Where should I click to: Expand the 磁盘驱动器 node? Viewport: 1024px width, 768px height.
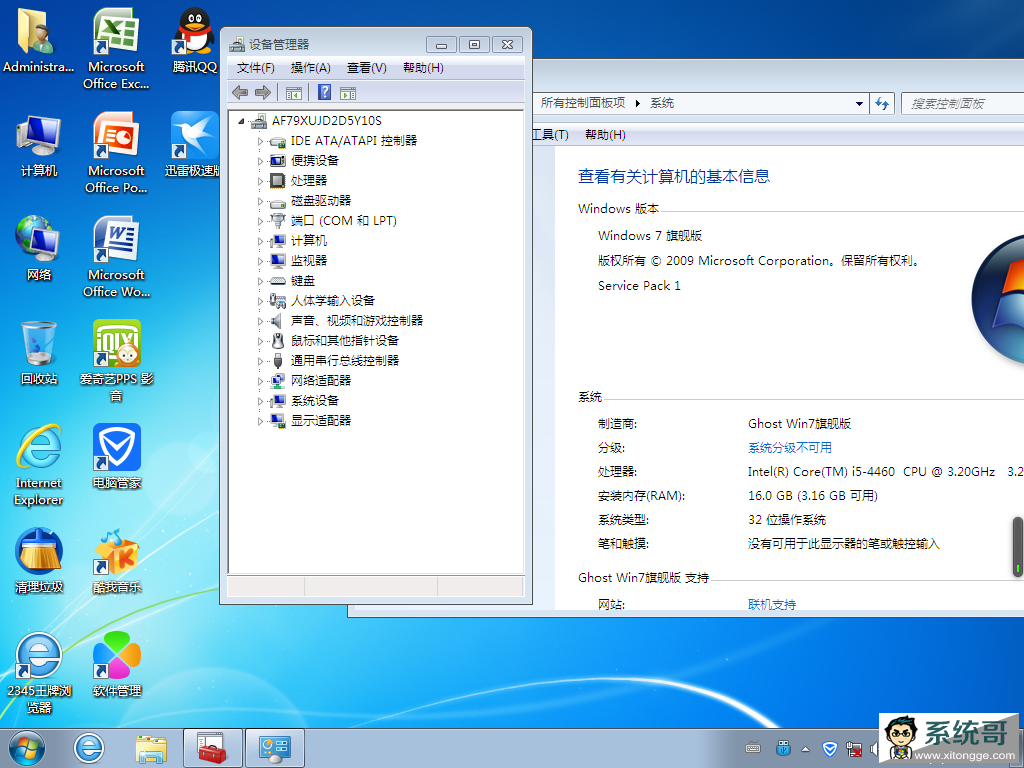point(260,201)
